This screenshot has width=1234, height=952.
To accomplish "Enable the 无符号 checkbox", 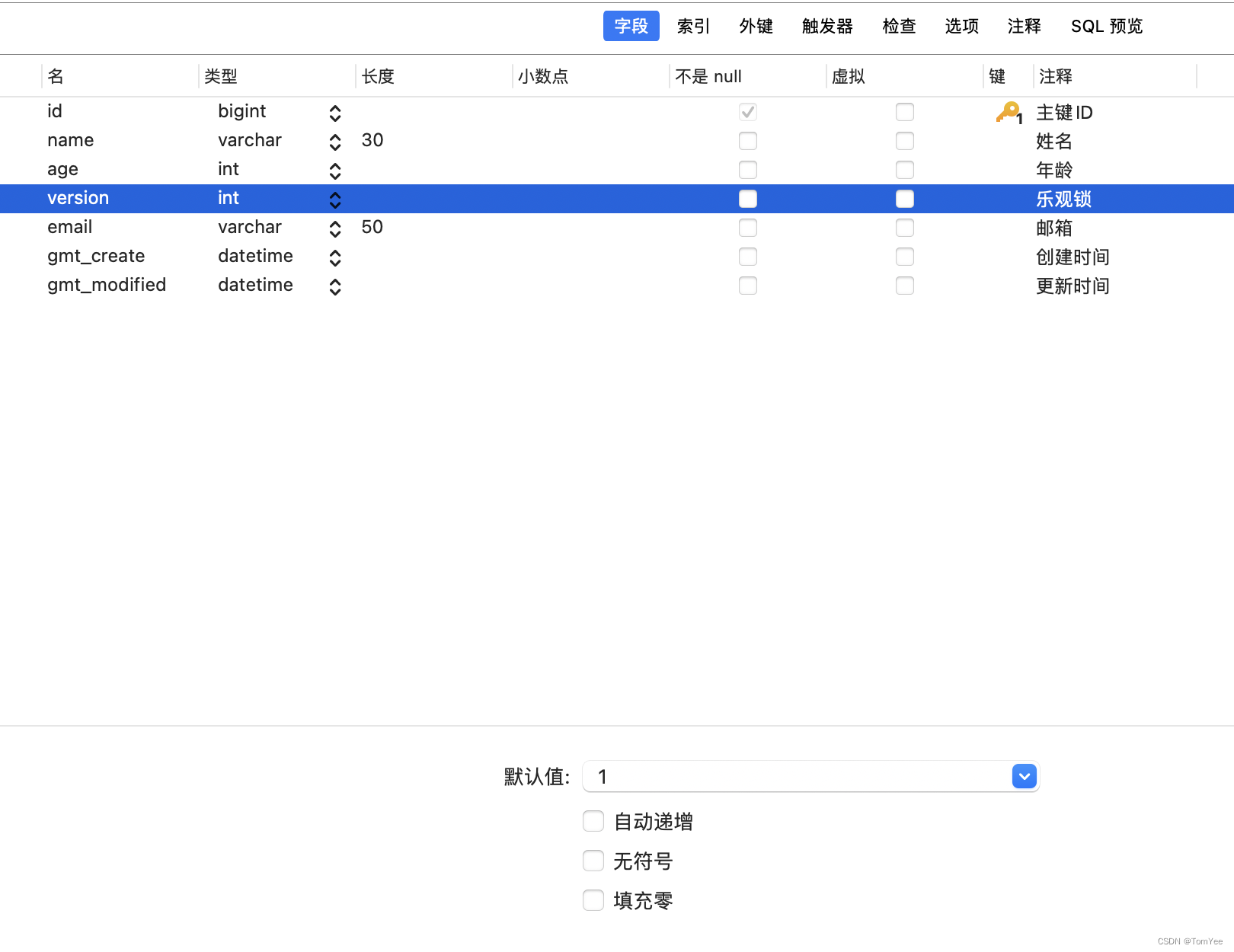I will pos(593,861).
